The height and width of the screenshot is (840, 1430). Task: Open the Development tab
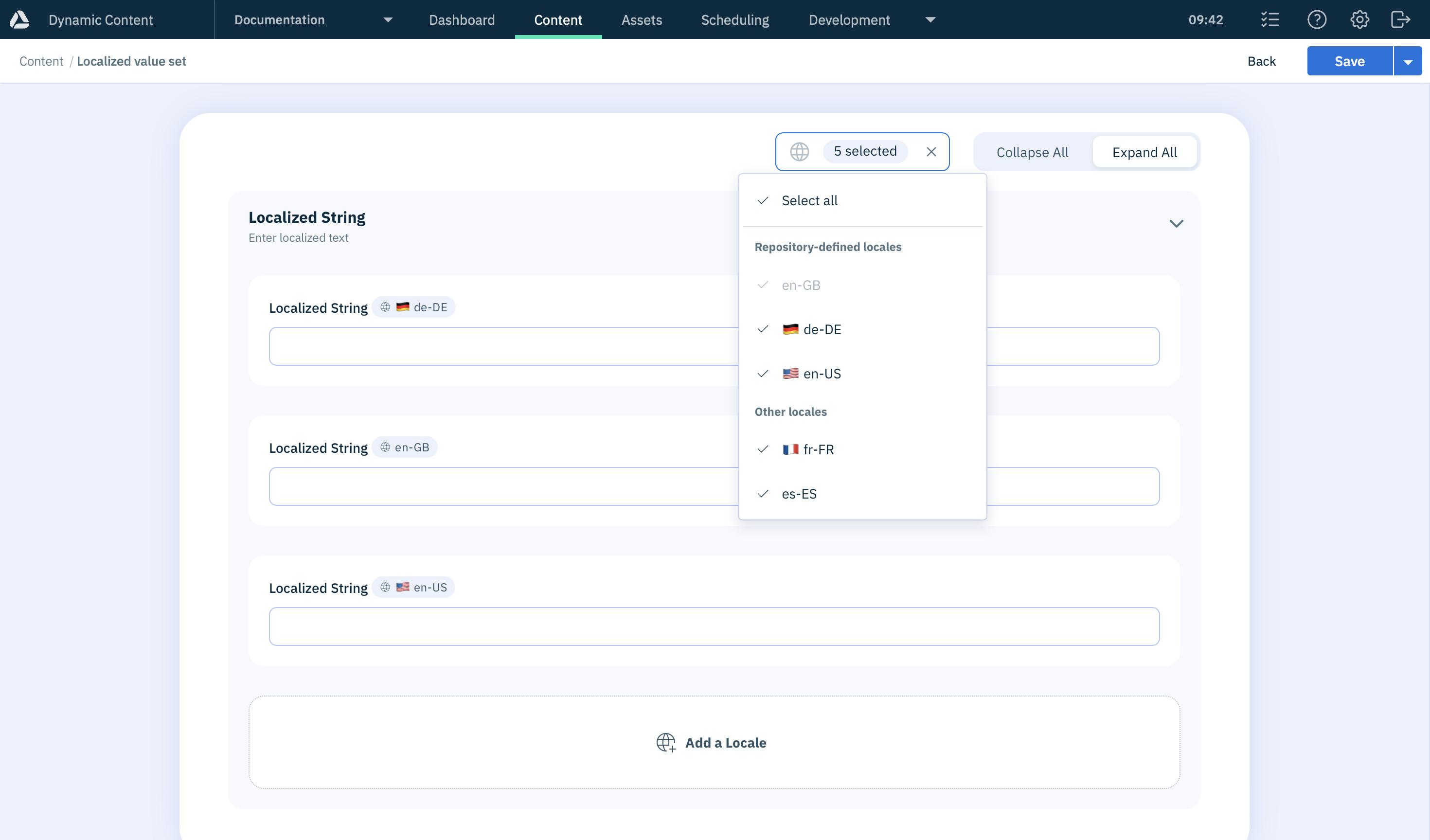[849, 19]
